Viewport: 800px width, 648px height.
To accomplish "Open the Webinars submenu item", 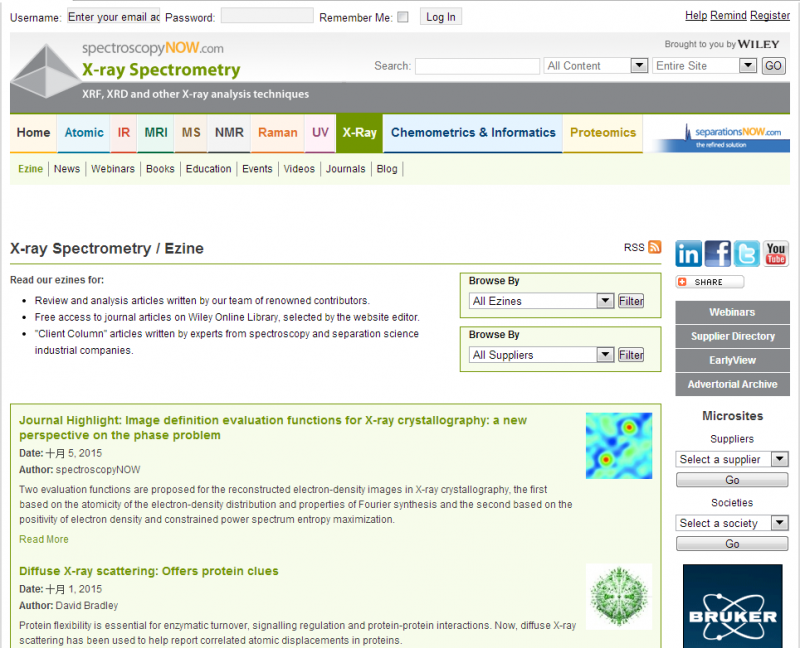I will pos(113,169).
